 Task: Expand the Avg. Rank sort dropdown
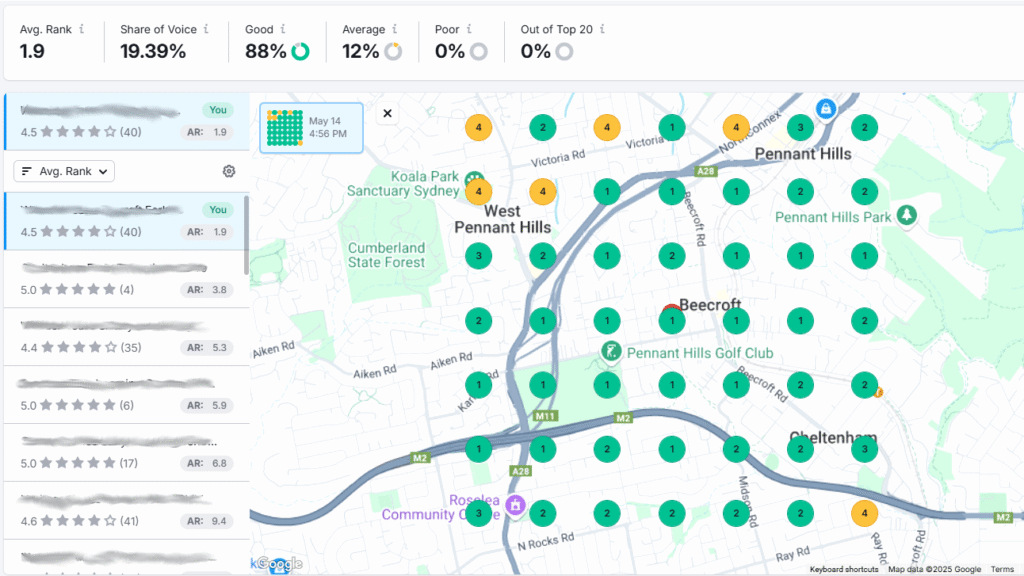pos(65,172)
